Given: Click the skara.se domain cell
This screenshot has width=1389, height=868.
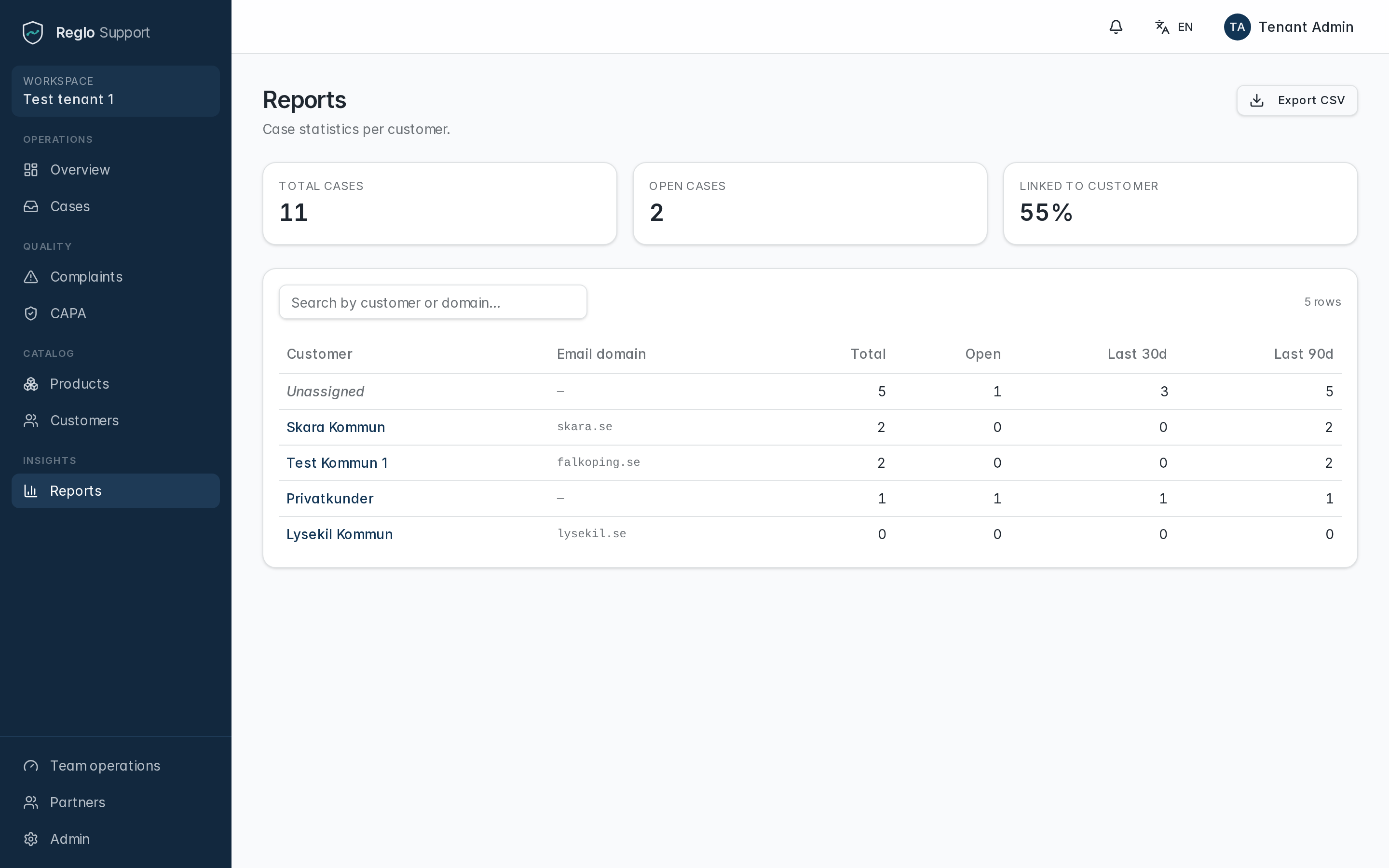Looking at the screenshot, I should (585, 427).
